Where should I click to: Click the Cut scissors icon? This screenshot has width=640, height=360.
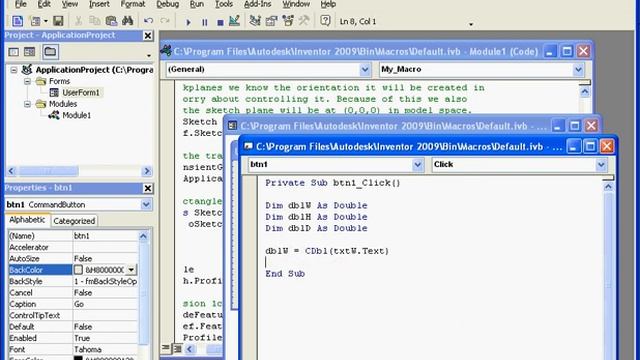point(78,21)
